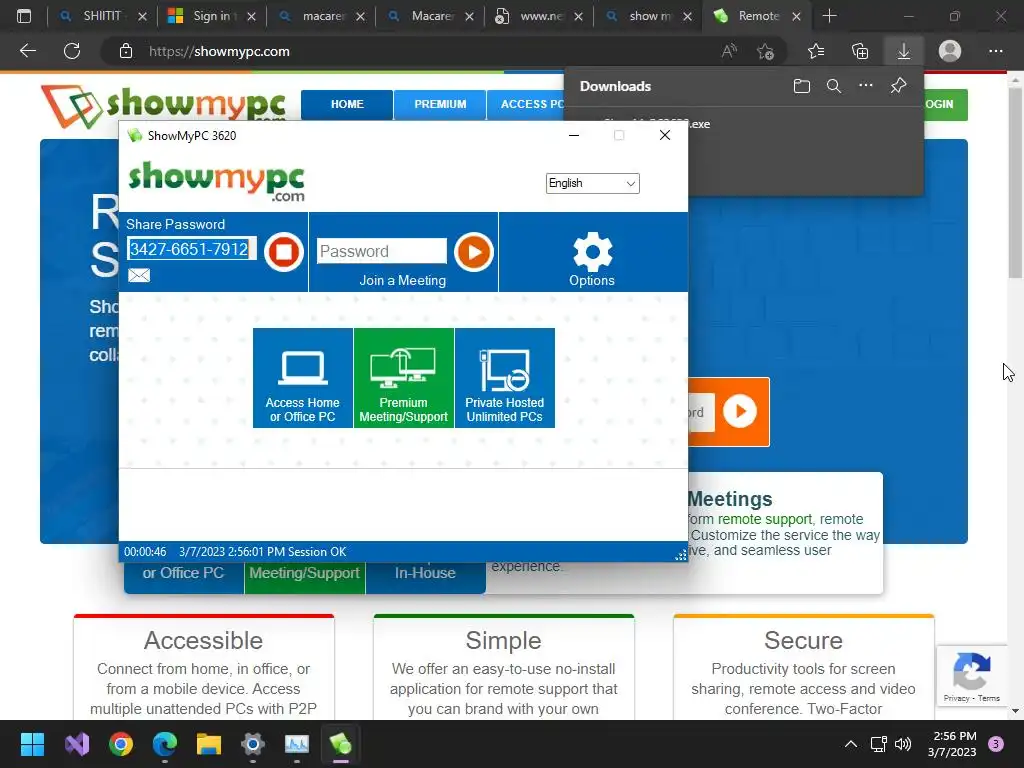Open volume control in system tray
The height and width of the screenshot is (768, 1024).
point(903,744)
